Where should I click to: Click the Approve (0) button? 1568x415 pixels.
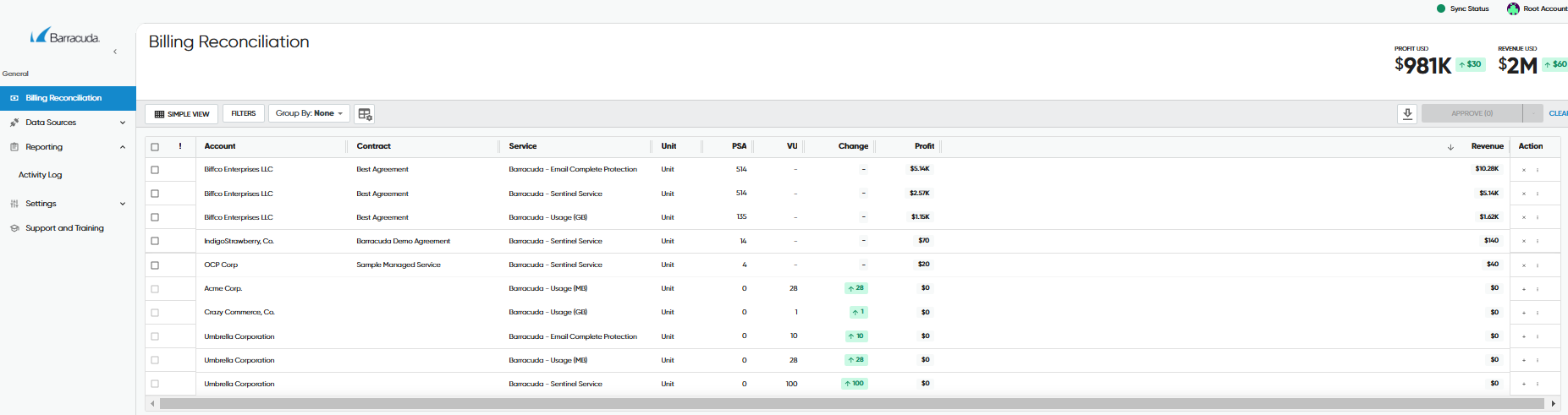(x=1472, y=113)
